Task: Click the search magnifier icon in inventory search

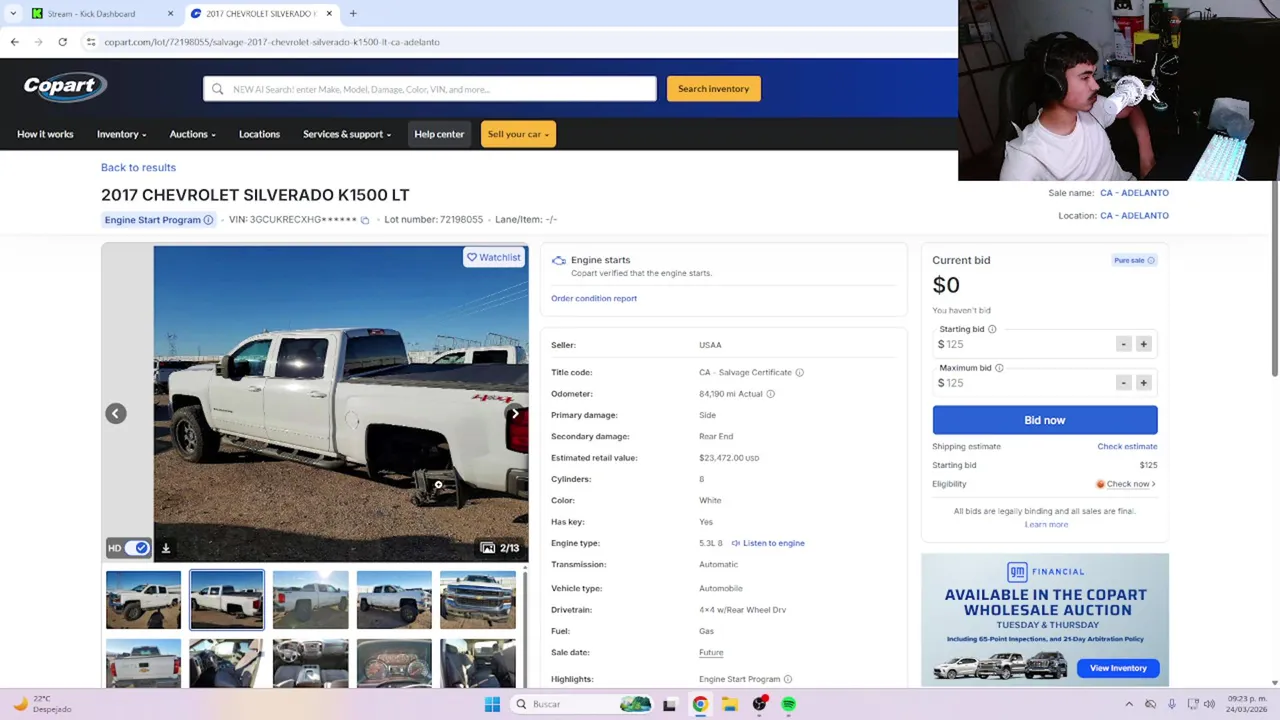Action: (217, 89)
